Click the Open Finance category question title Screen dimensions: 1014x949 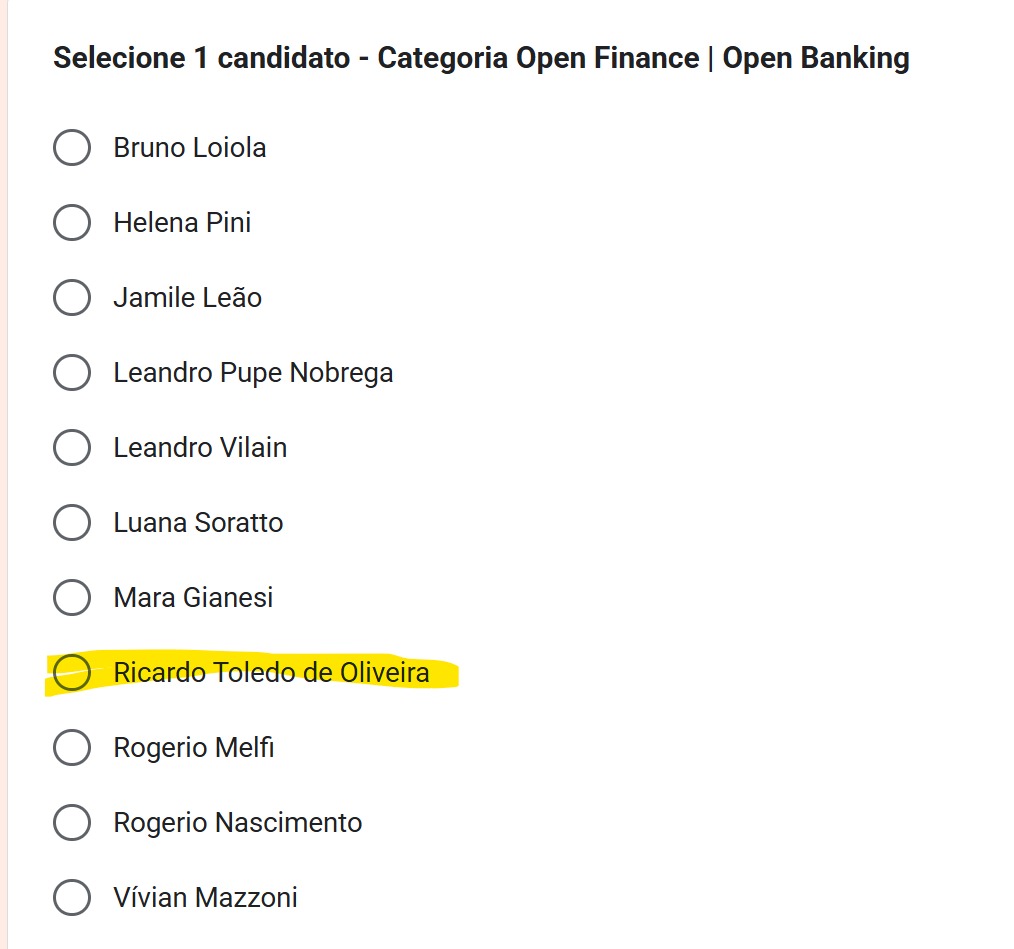click(x=481, y=58)
